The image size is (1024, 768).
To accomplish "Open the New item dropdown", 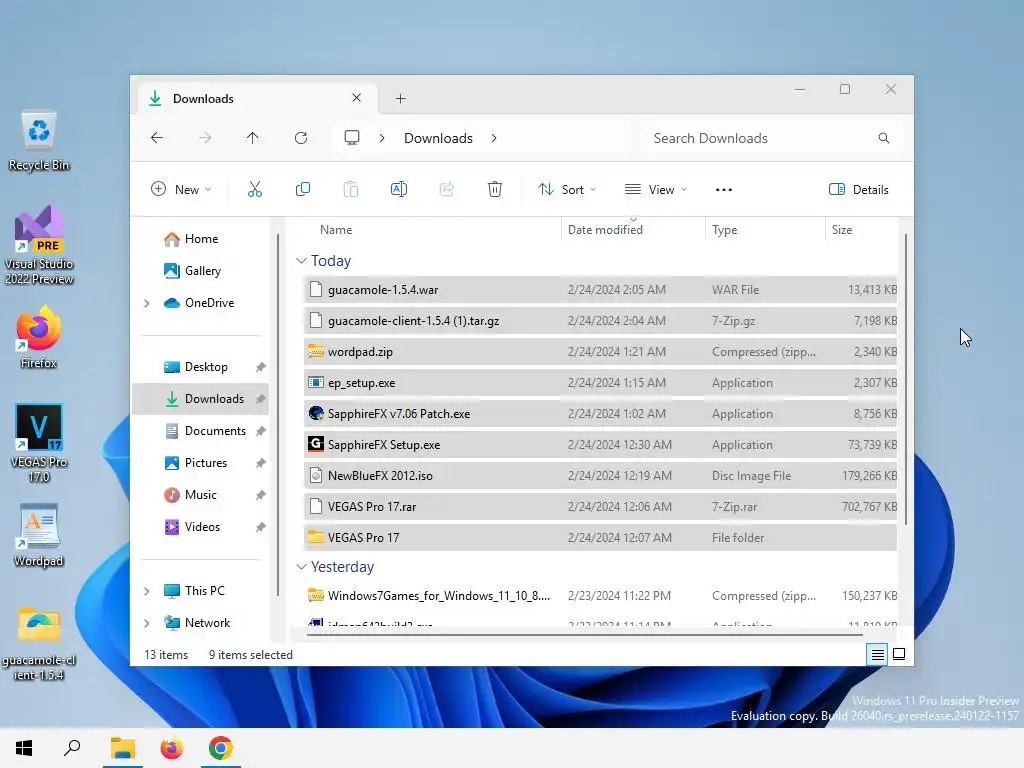I will coord(181,189).
